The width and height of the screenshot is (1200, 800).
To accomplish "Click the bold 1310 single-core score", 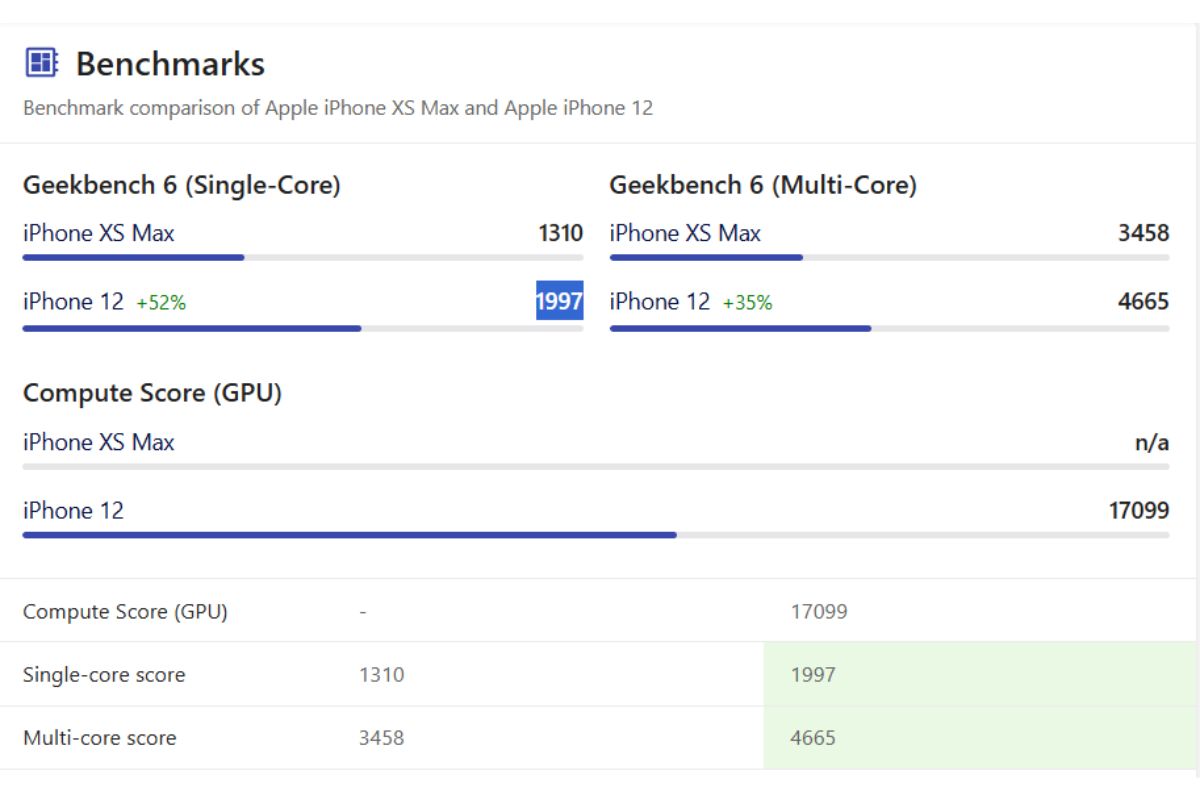I will point(560,233).
